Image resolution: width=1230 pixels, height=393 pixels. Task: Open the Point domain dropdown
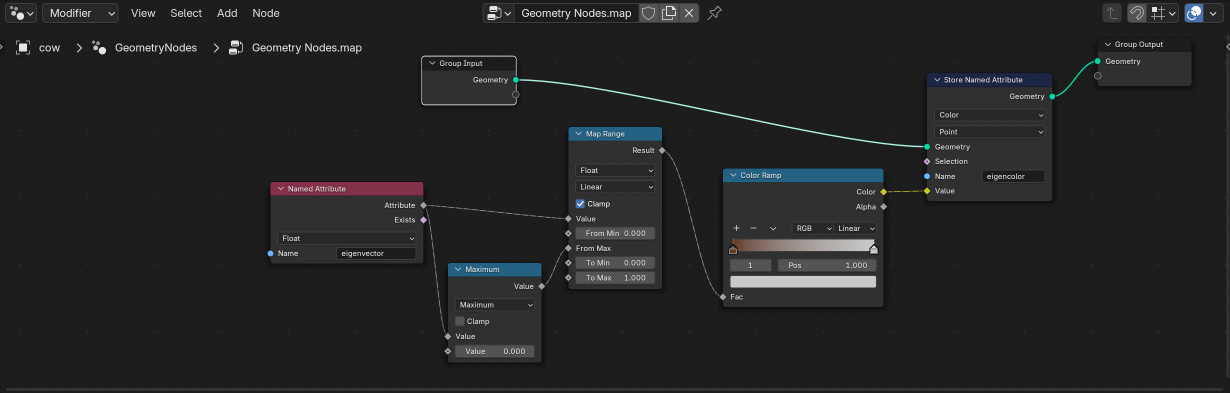click(990, 131)
